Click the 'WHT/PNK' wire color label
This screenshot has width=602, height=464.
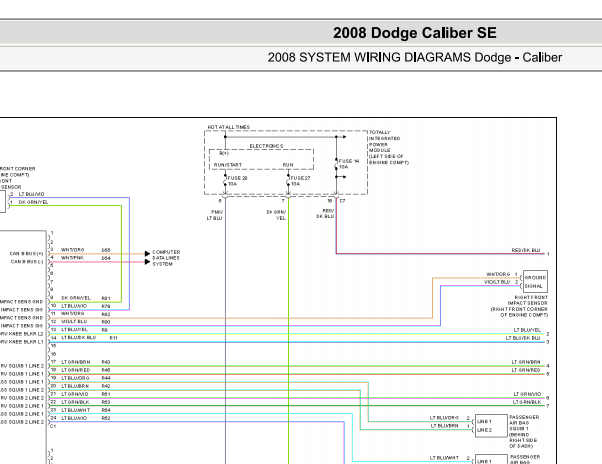(72, 258)
